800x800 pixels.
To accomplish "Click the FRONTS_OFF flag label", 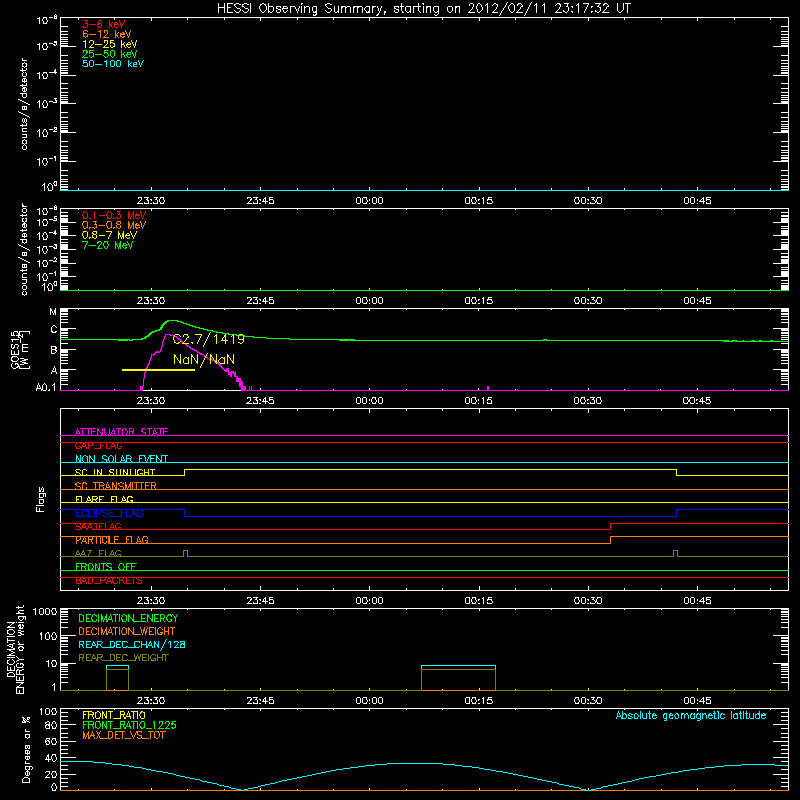I will 106,567.
